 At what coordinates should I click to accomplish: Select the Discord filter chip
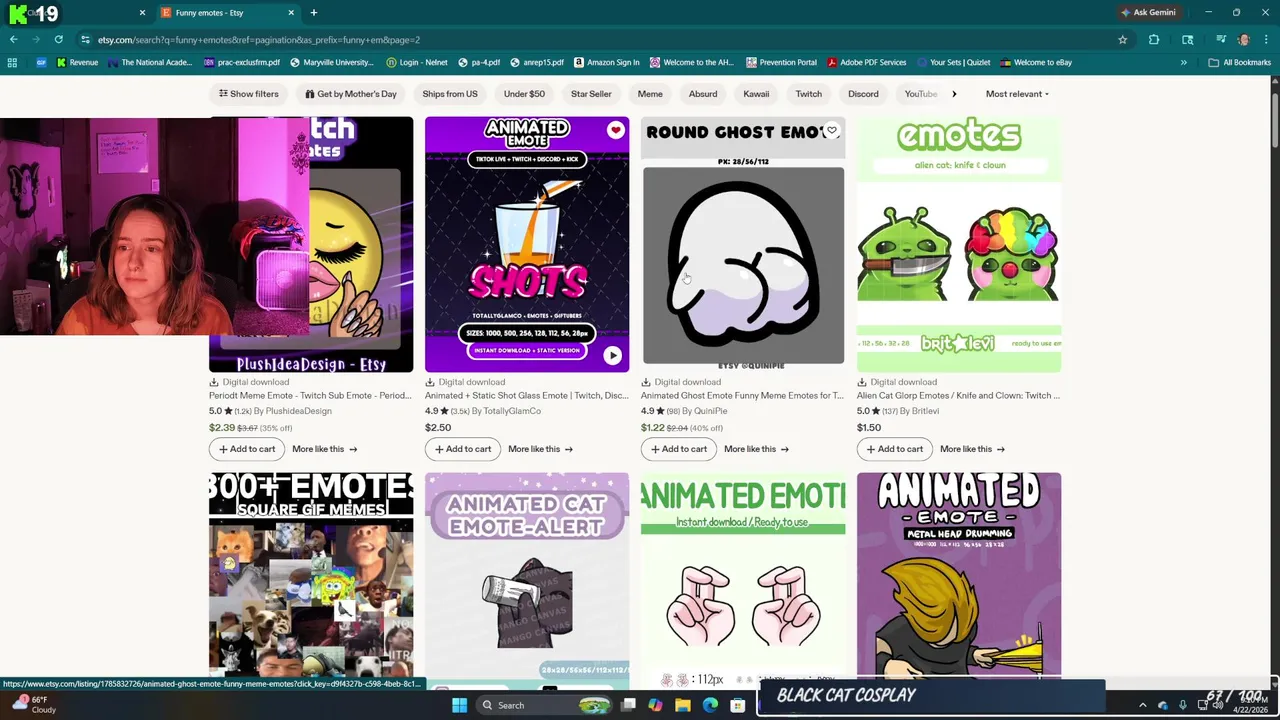[863, 94]
